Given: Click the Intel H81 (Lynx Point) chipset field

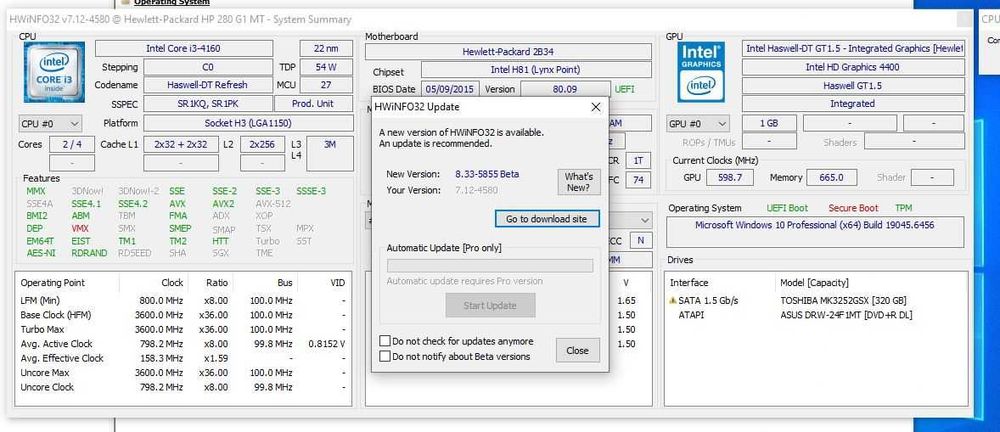Looking at the screenshot, I should [x=536, y=70].
